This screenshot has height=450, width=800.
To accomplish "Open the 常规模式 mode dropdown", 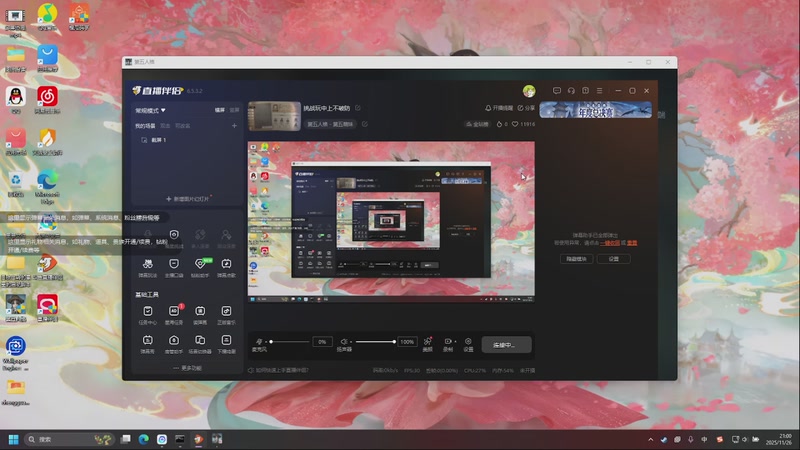I will [150, 110].
